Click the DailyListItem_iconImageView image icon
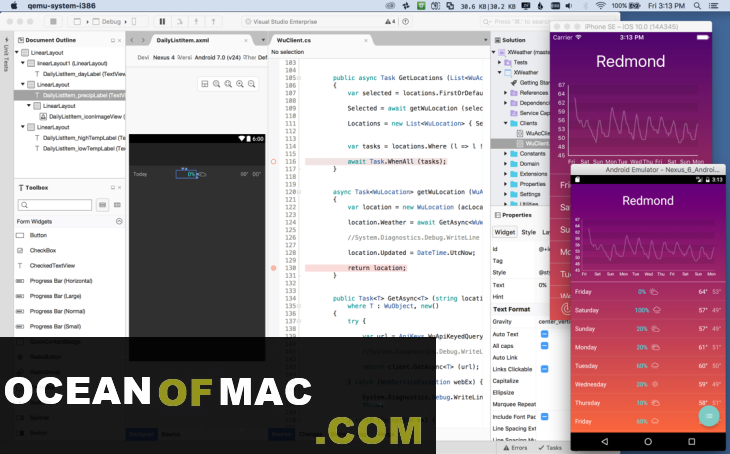The image size is (730, 454). pos(43,116)
